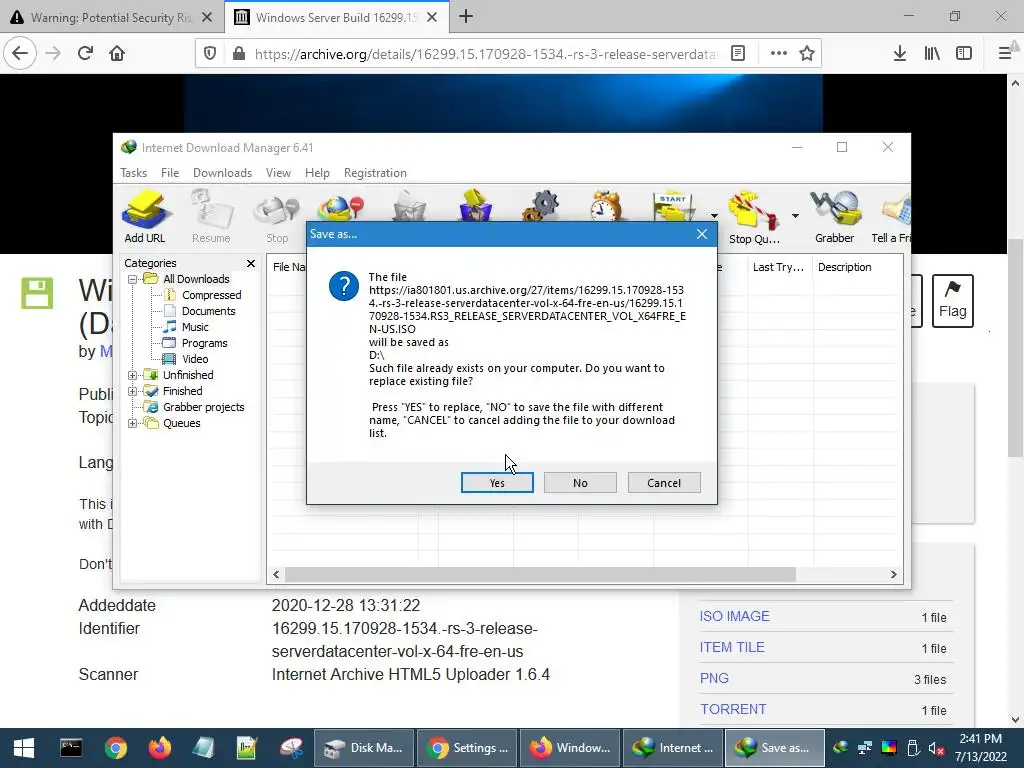Expand the Queues category node
Viewport: 1024px width, 768px height.
[133, 423]
